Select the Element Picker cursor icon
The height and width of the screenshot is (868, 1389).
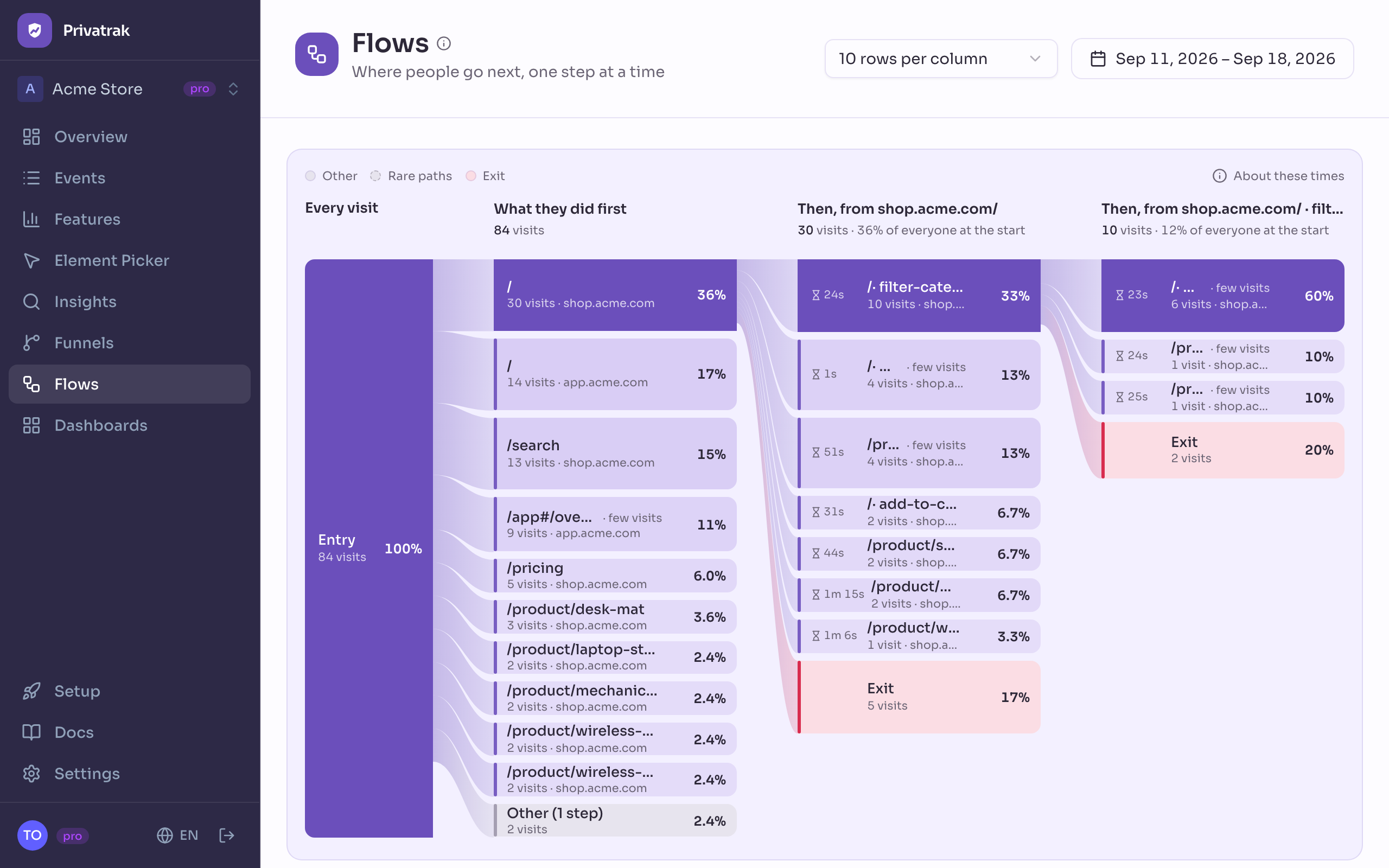[x=31, y=260]
